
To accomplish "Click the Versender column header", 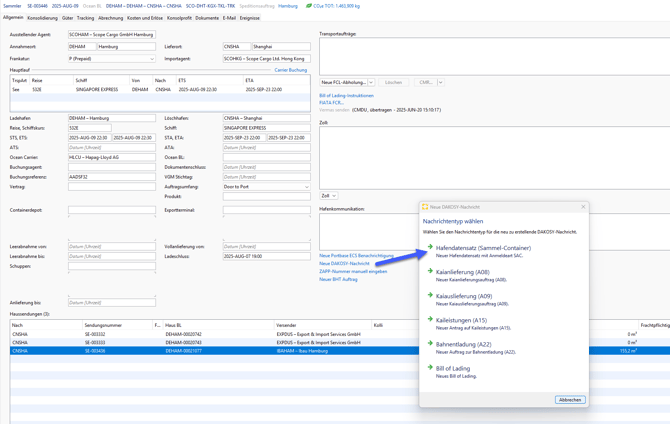I will click(323, 325).
